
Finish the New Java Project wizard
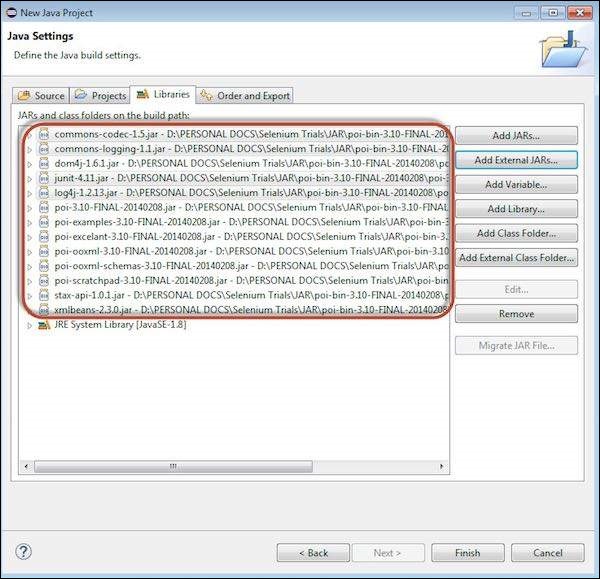tap(468, 553)
